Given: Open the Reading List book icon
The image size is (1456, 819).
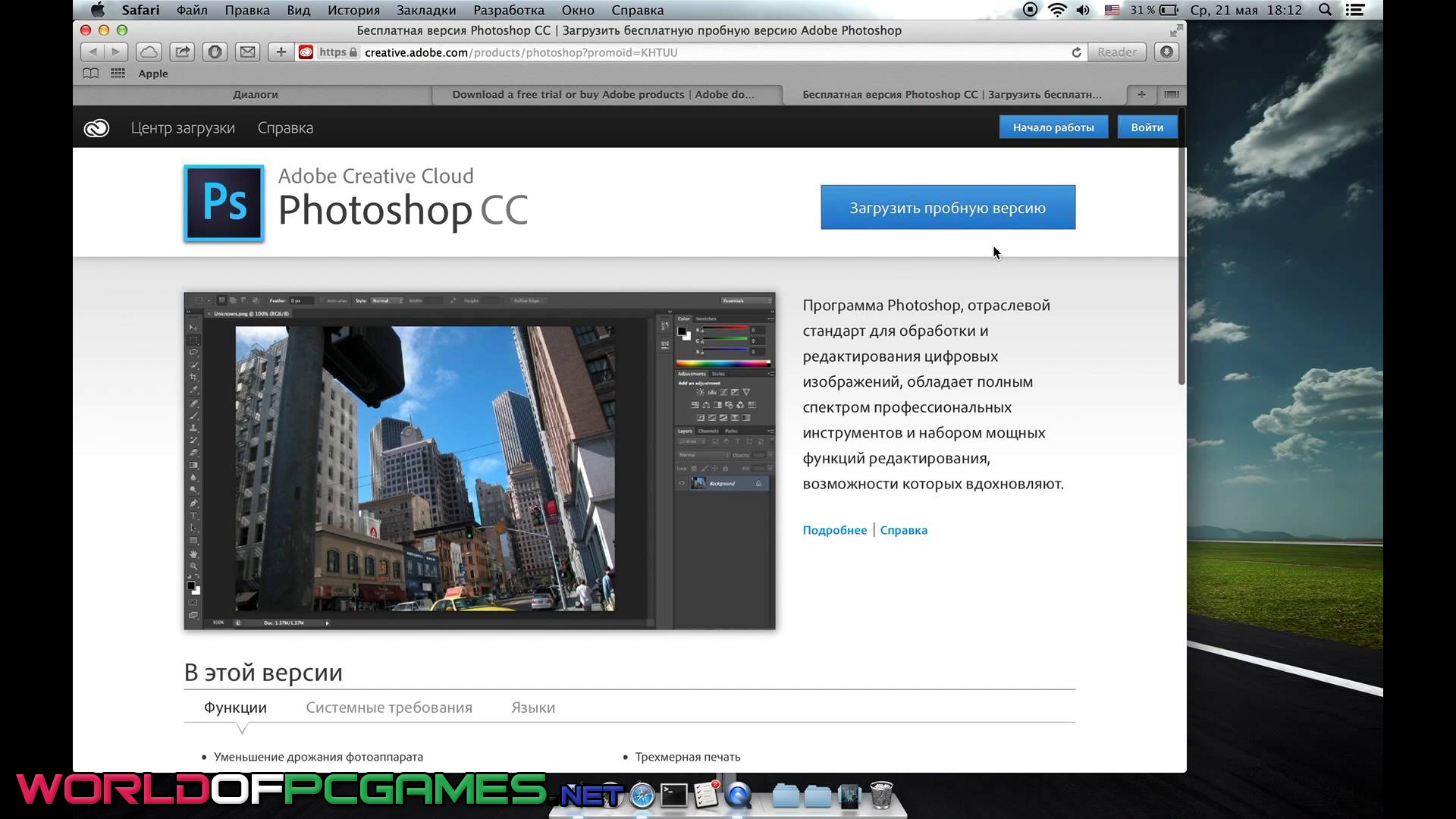Looking at the screenshot, I should [x=90, y=74].
